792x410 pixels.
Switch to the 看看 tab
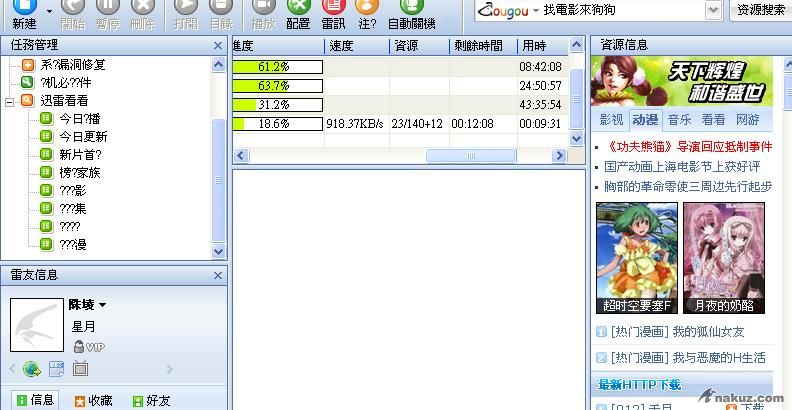(x=713, y=120)
